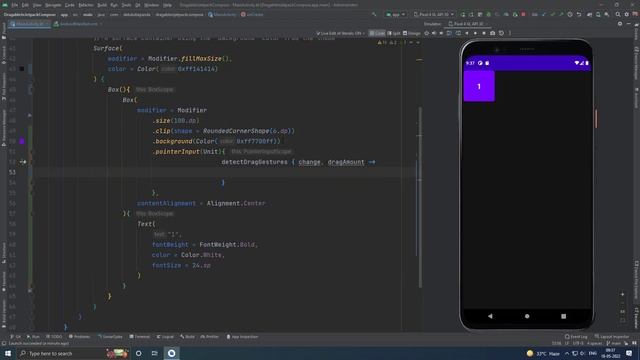
Task: Click the Task View taskbar icon
Action: pyautogui.click(x=155, y=353)
